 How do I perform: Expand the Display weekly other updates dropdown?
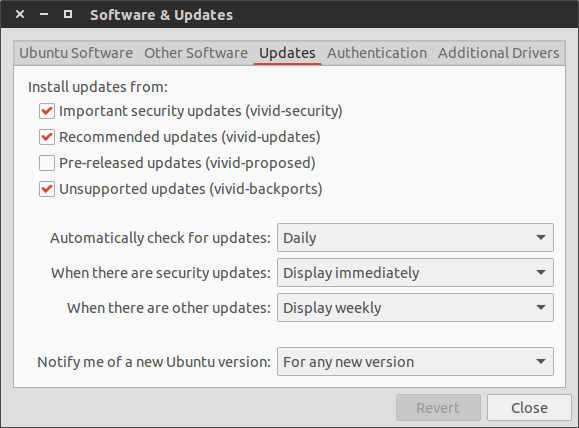point(415,308)
